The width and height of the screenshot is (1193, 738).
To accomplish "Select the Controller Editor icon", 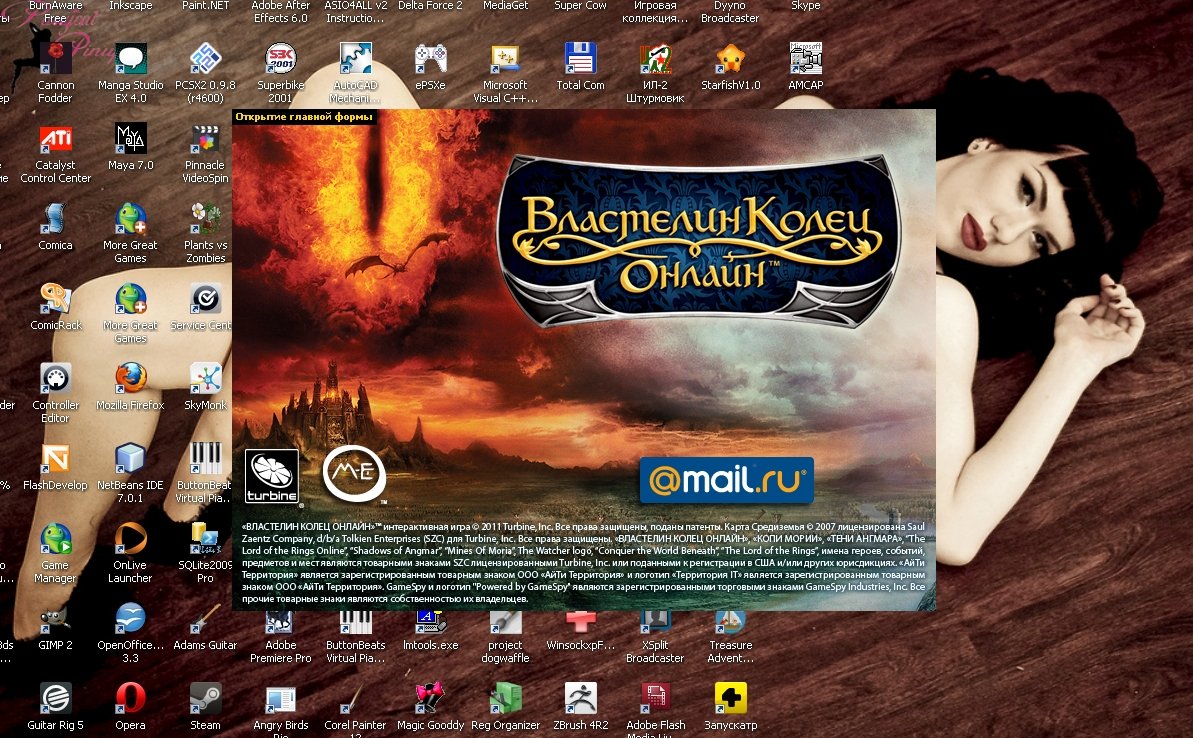I will pos(56,378).
